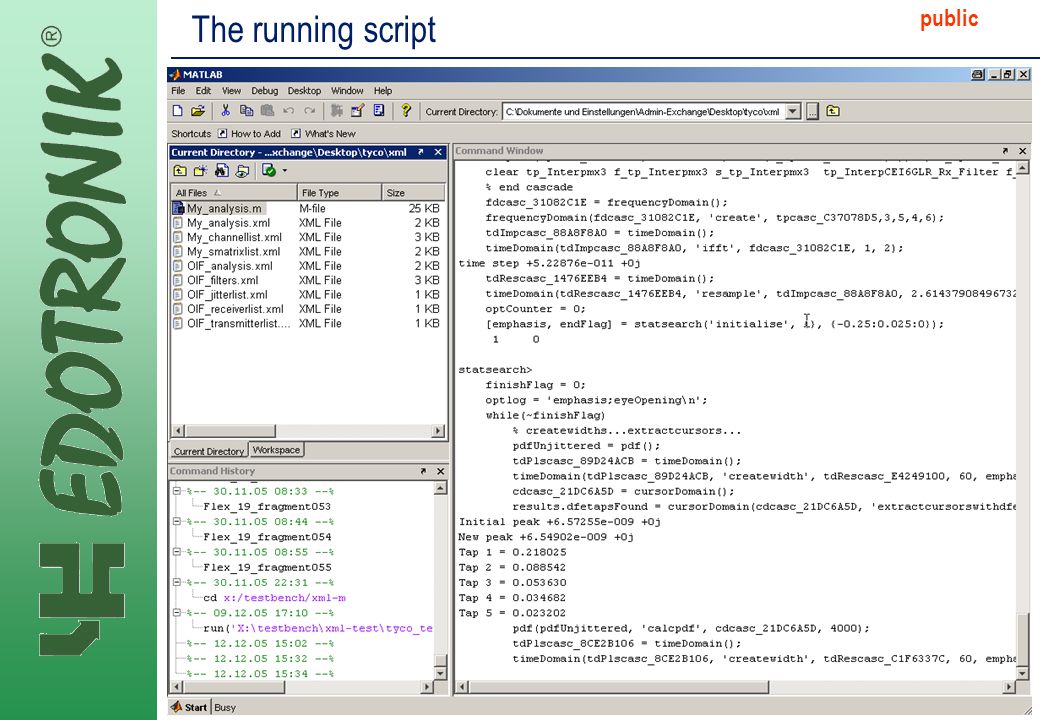Click the Cut scissors icon
1040x720 pixels.
[226, 111]
